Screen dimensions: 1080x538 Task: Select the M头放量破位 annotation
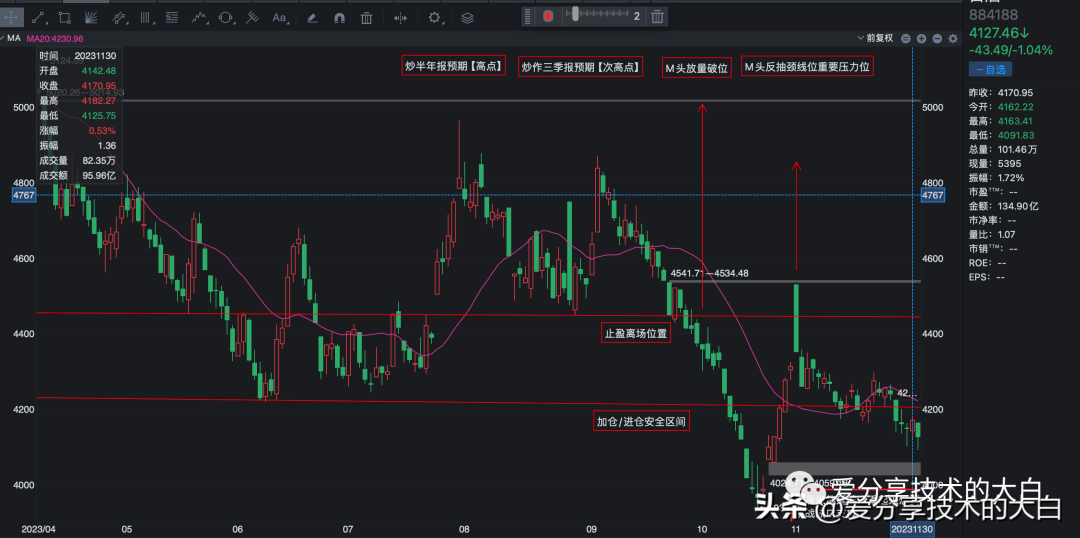point(696,67)
